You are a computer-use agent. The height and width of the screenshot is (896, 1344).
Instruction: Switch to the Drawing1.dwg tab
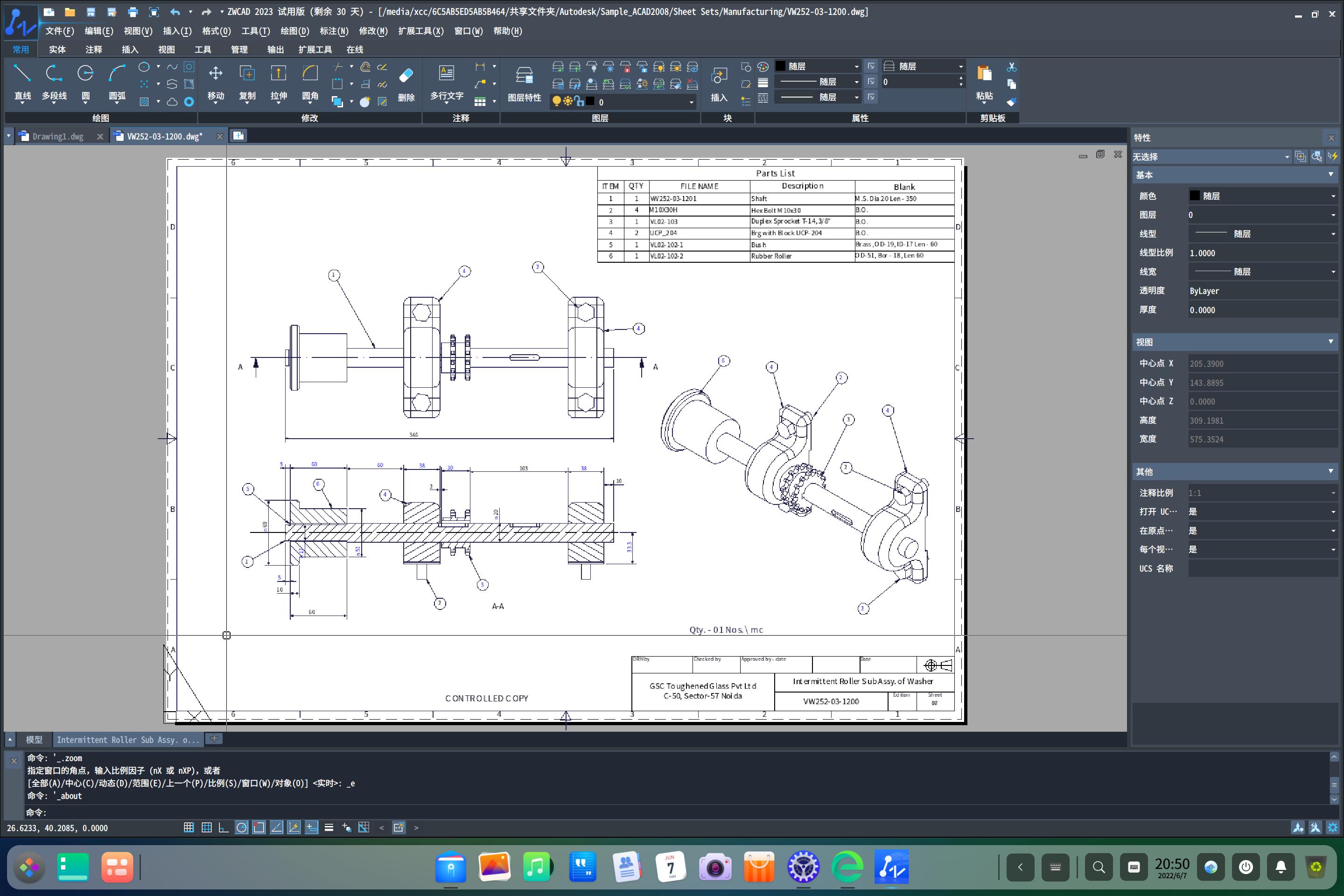coord(57,137)
